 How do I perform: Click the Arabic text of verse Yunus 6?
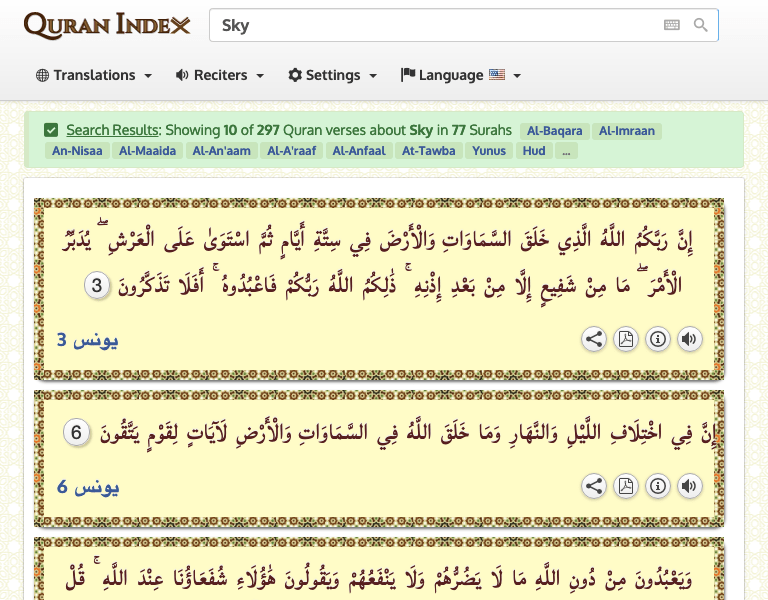pyautogui.click(x=407, y=433)
